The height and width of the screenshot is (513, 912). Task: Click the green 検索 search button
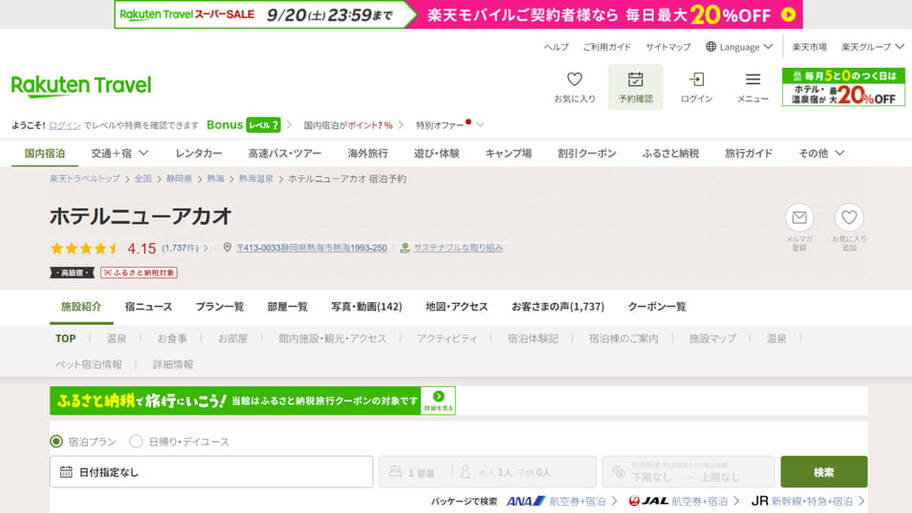tap(824, 472)
